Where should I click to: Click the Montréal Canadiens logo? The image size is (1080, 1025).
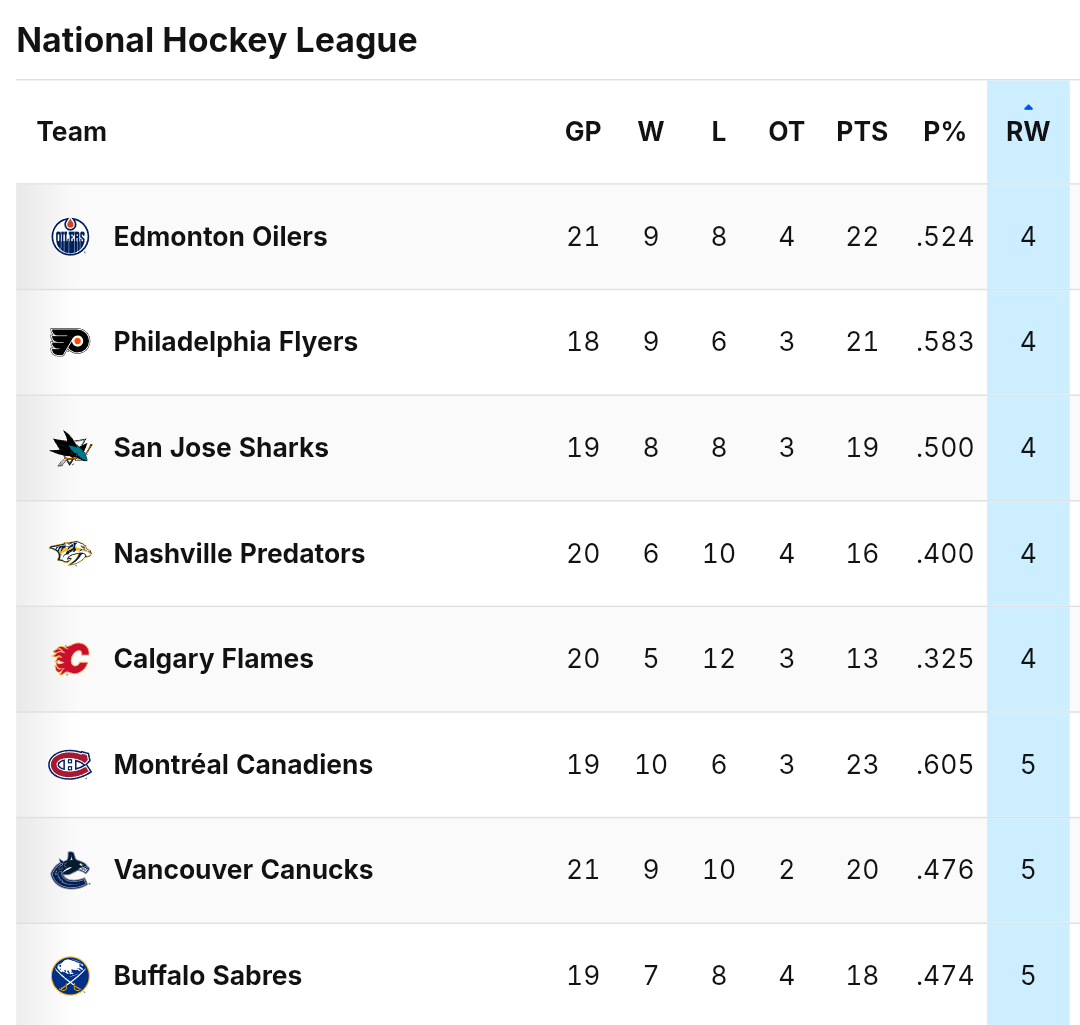click(x=70, y=765)
